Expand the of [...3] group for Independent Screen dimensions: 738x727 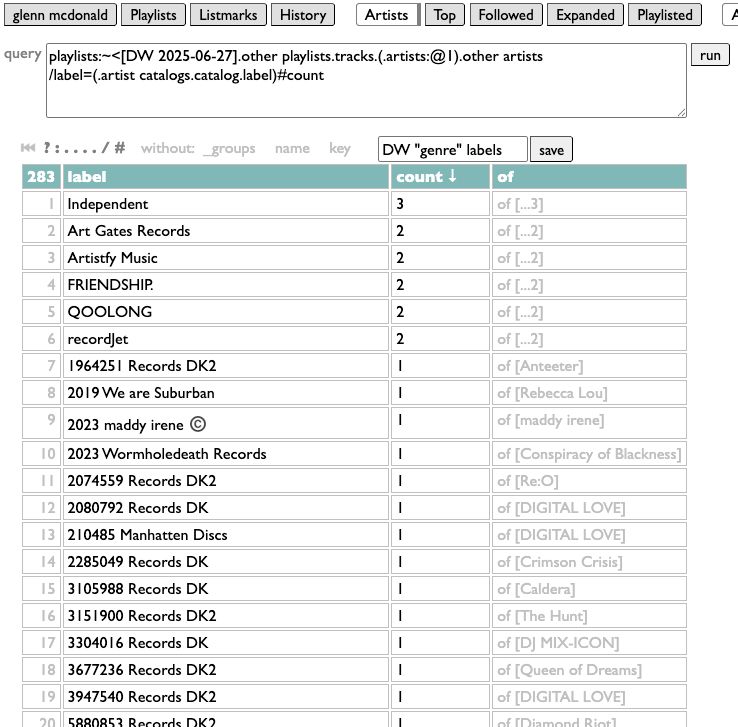[x=520, y=204]
